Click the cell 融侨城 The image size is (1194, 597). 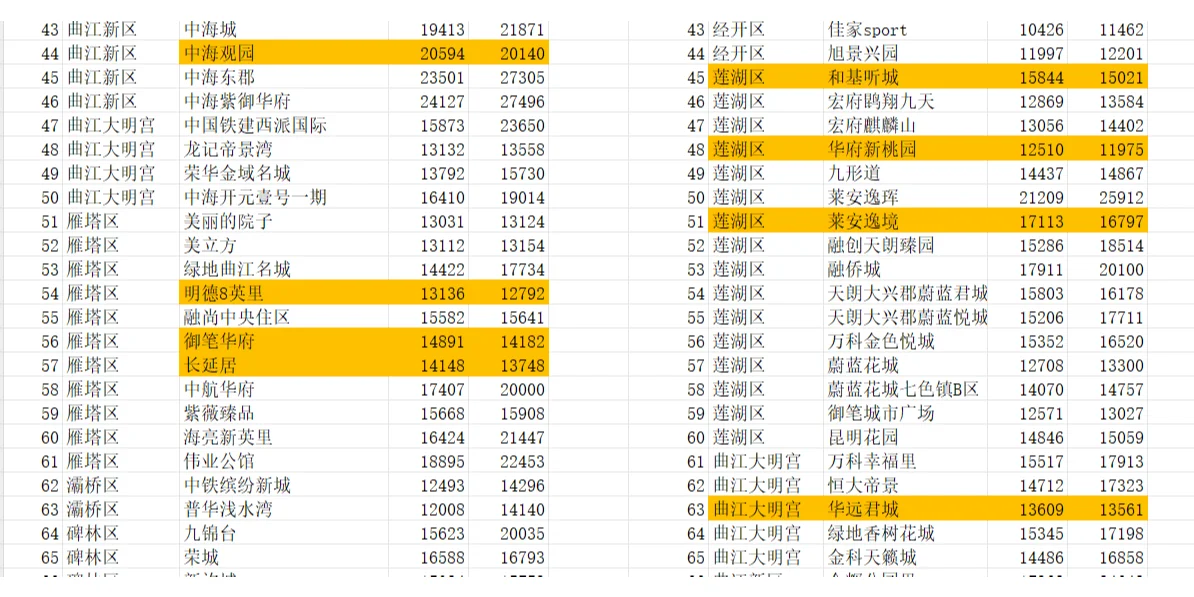905,270
